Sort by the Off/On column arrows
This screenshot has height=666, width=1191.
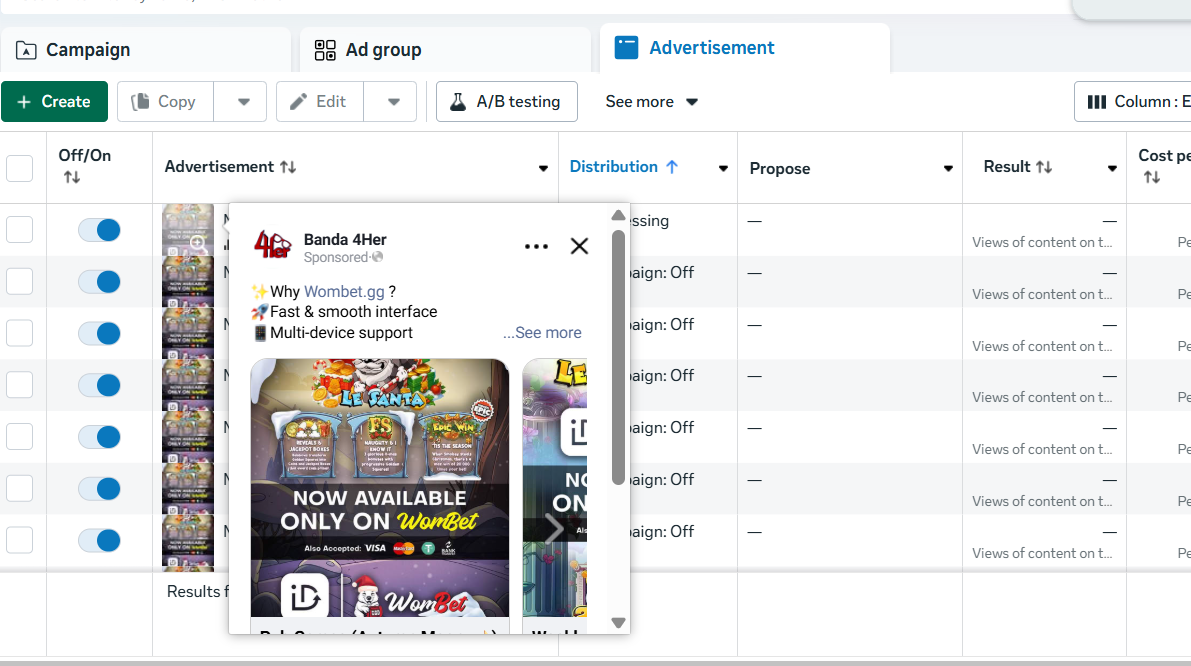(72, 177)
